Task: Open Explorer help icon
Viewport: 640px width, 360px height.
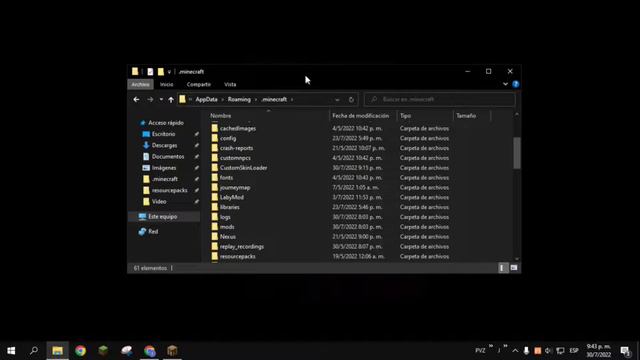Action: click(x=516, y=84)
